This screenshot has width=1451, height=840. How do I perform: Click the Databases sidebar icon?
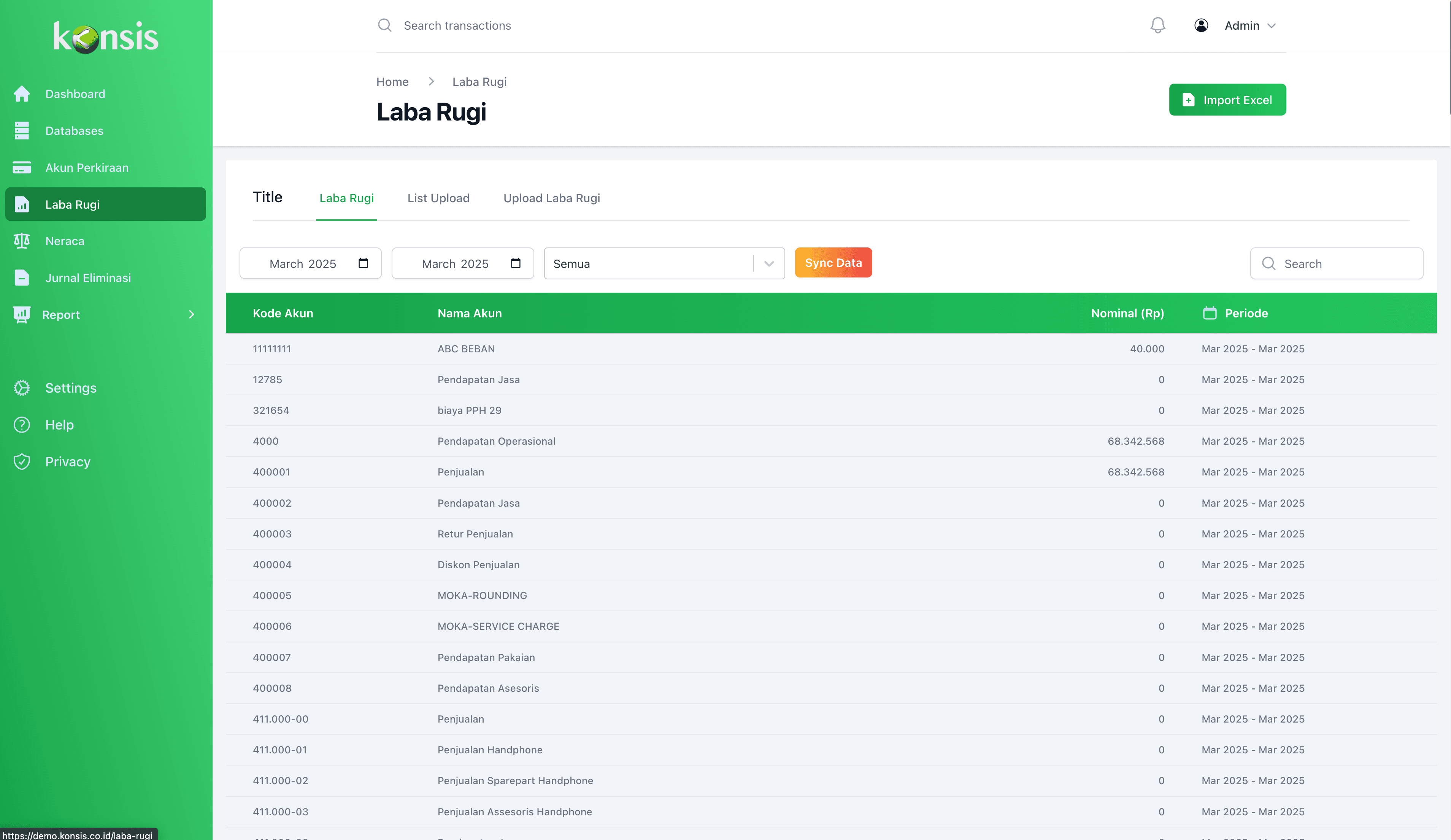pos(22,131)
